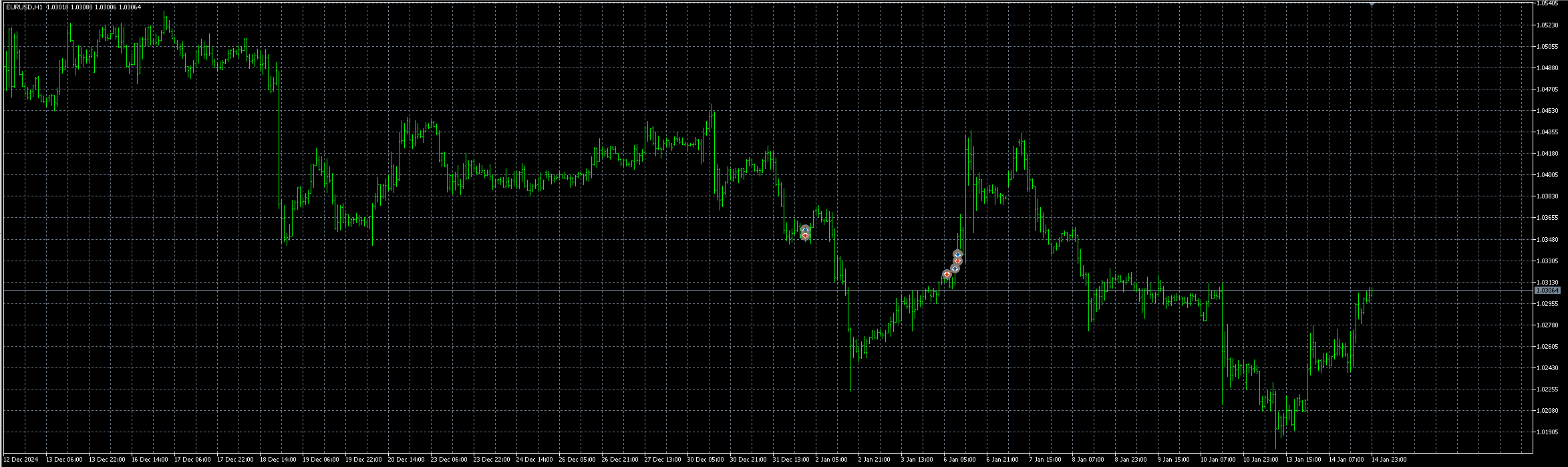The image size is (1568, 467).
Task: Click the 1.02955 price scale label
Action: pyautogui.click(x=1547, y=303)
